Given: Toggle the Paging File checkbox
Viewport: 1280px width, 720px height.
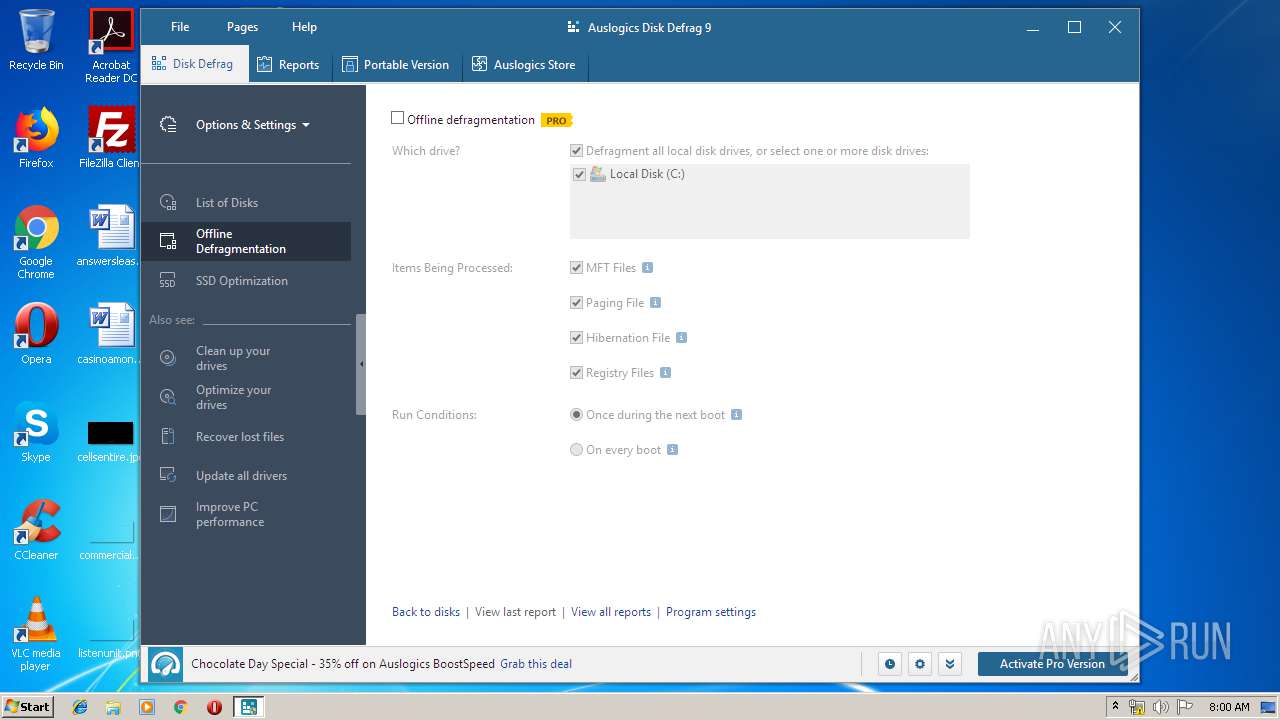Looking at the screenshot, I should click(576, 303).
